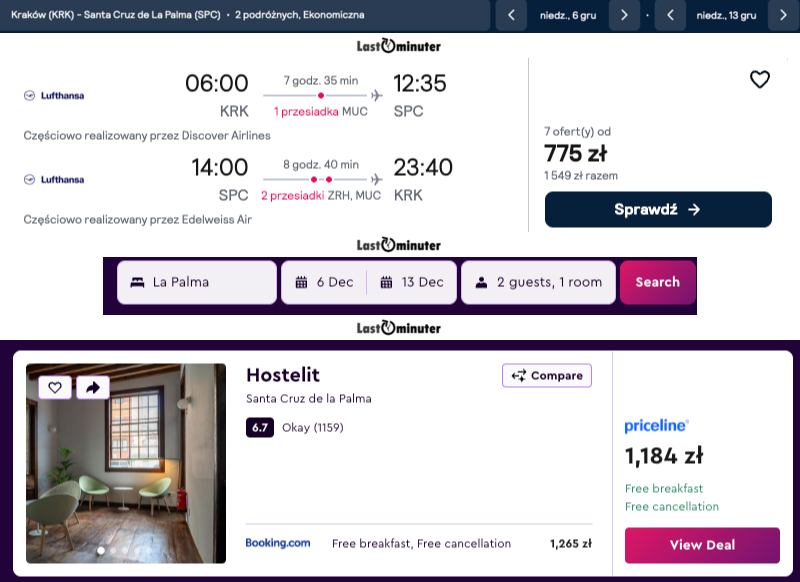Open the Hostelit hotel title
The image size is (800, 582).
[283, 375]
